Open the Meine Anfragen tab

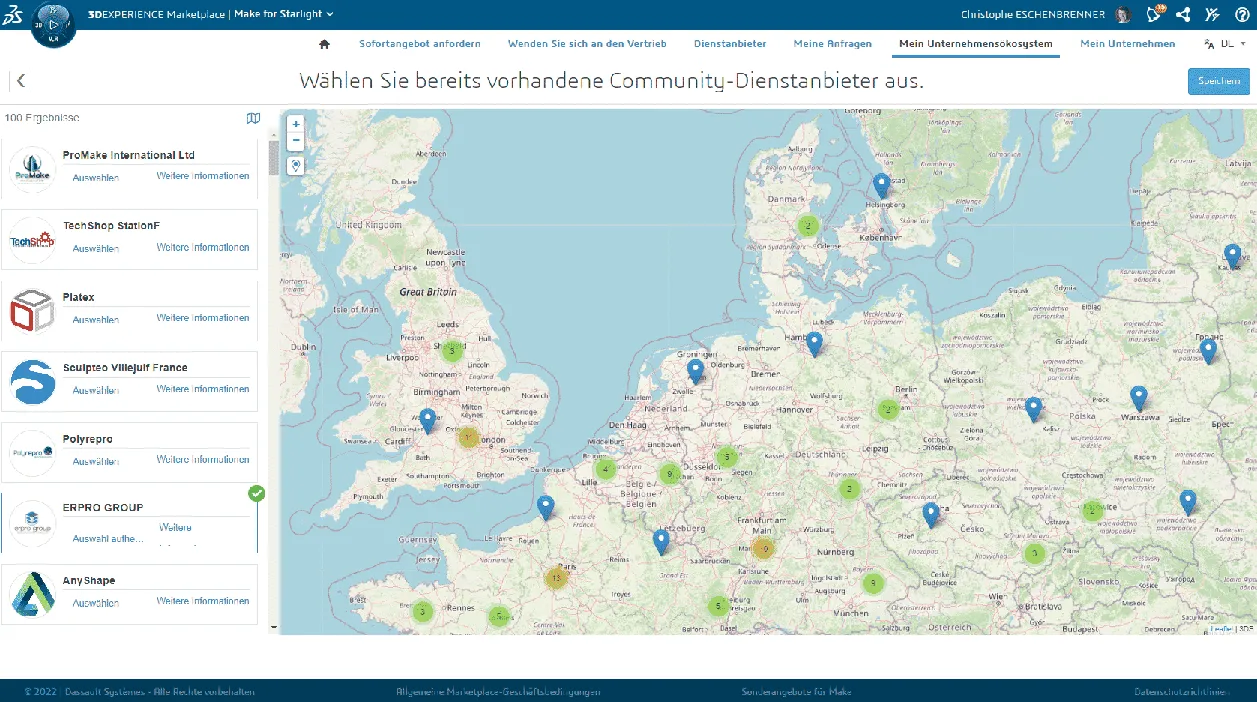click(x=832, y=44)
